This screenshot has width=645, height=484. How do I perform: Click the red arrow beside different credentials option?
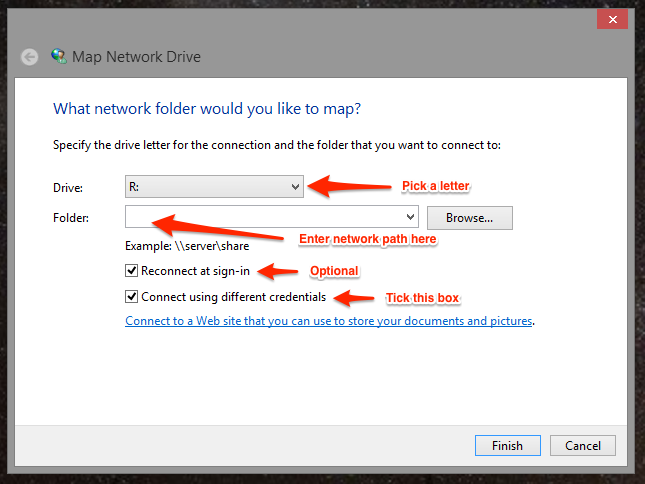point(355,296)
